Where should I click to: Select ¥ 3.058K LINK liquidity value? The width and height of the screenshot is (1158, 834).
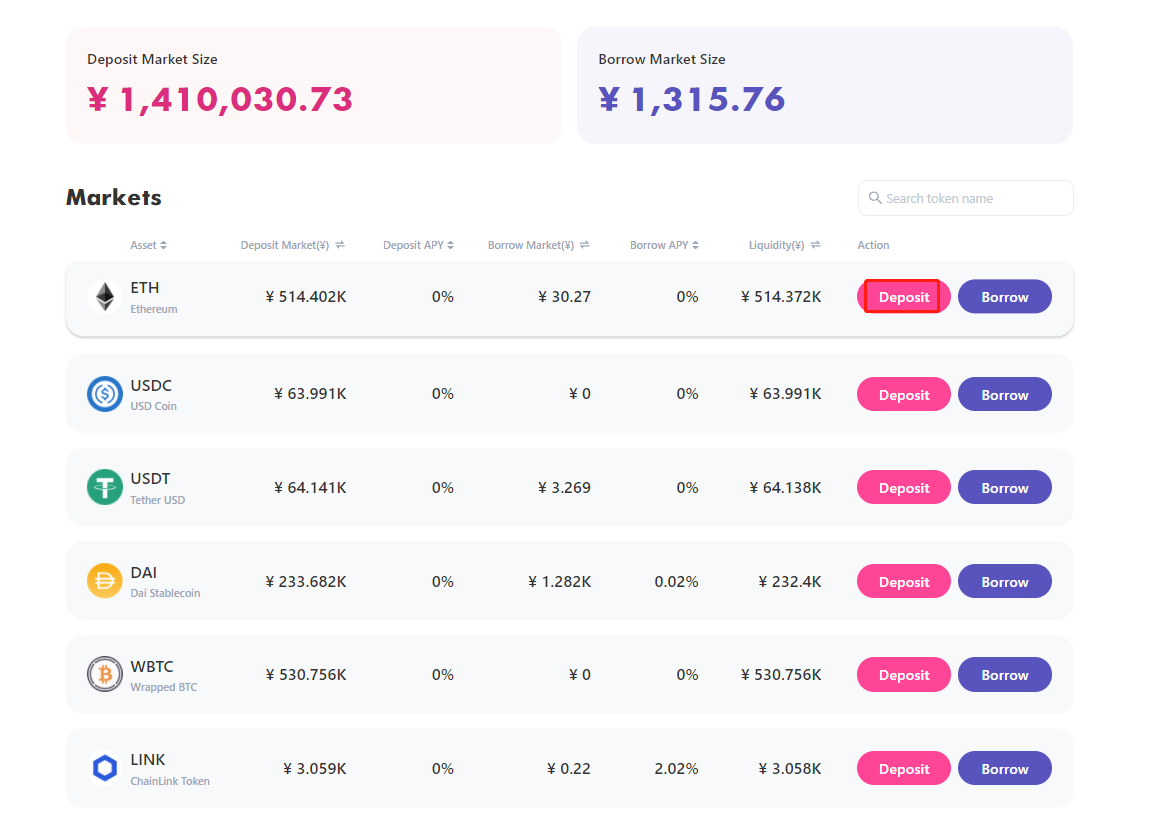tap(789, 768)
